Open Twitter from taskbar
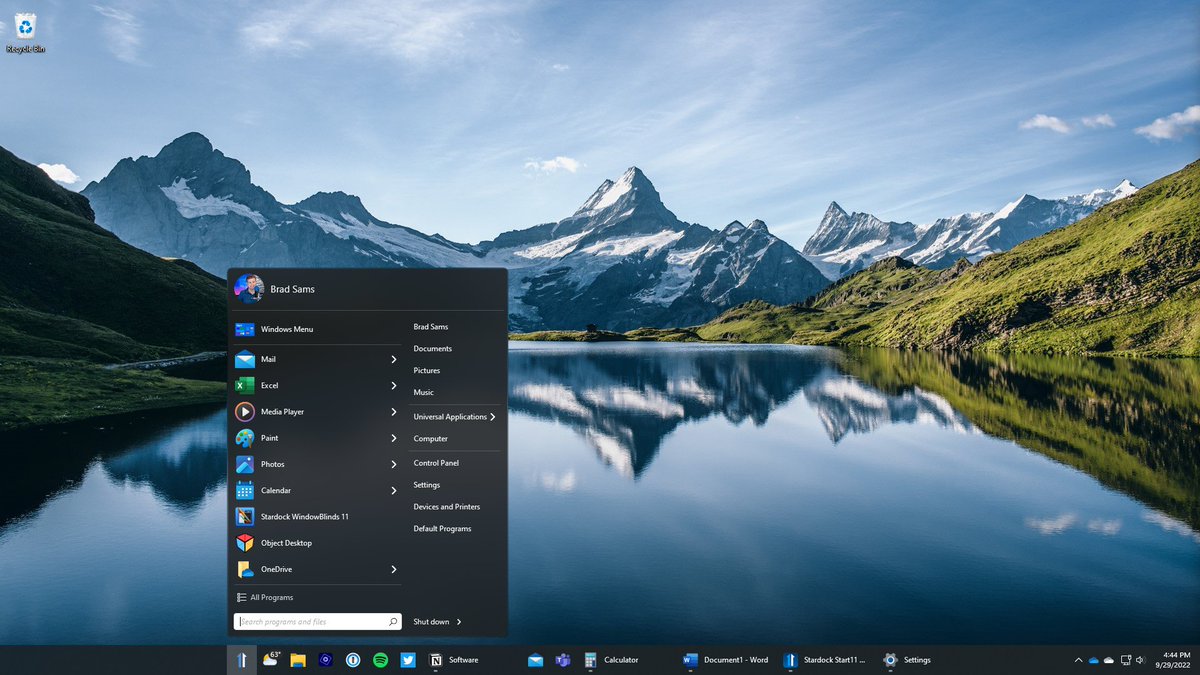 pos(408,660)
